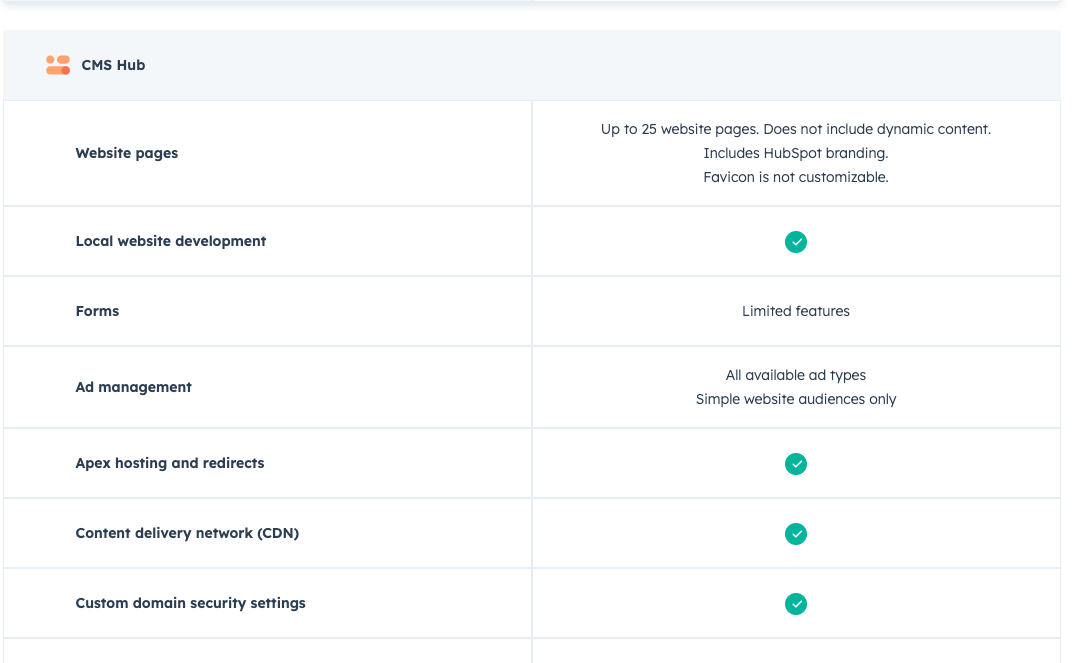Select the CMS Hub section heading
The width and height of the screenshot is (1073, 663).
(x=113, y=65)
